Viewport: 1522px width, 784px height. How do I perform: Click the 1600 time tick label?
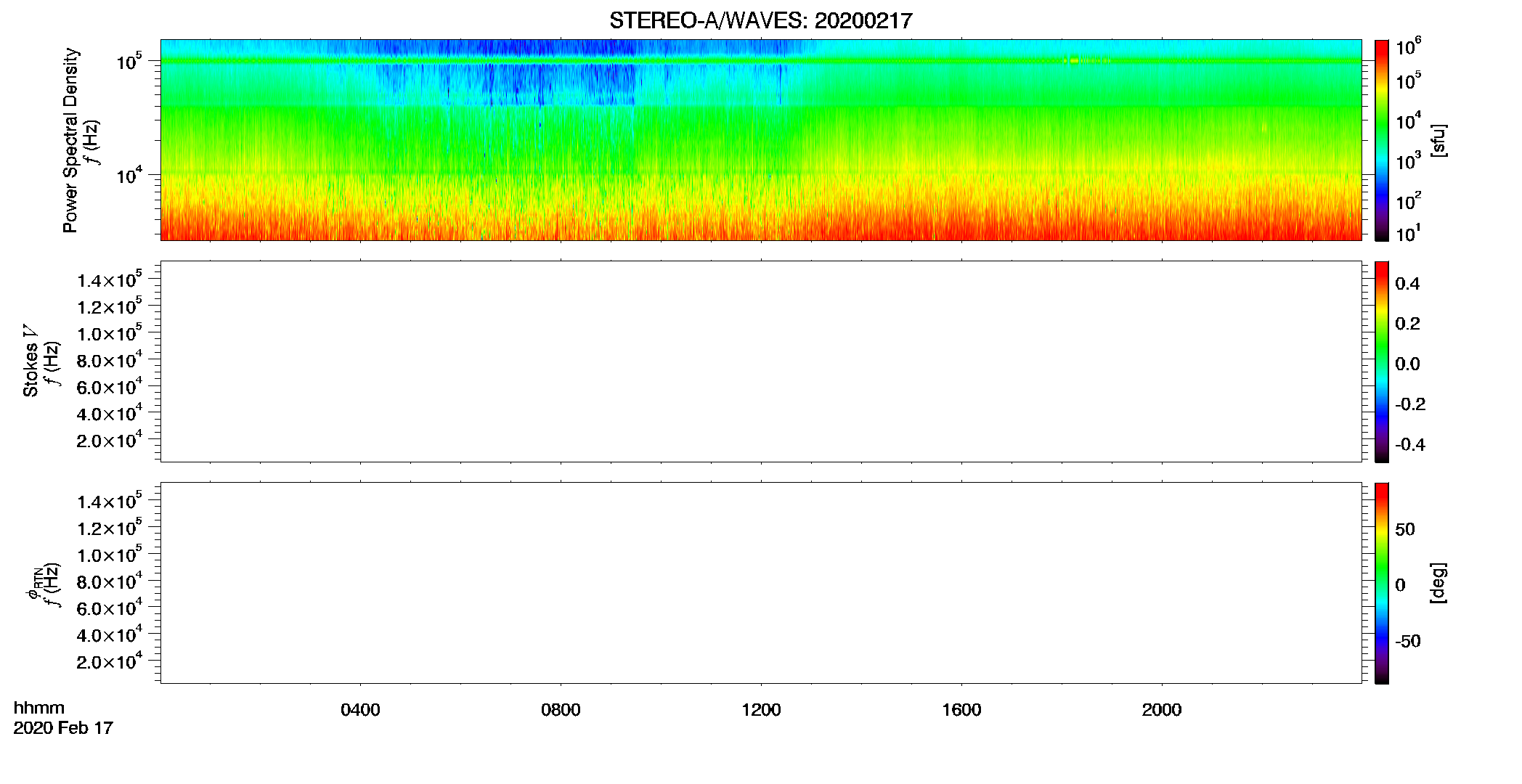pyautogui.click(x=961, y=710)
